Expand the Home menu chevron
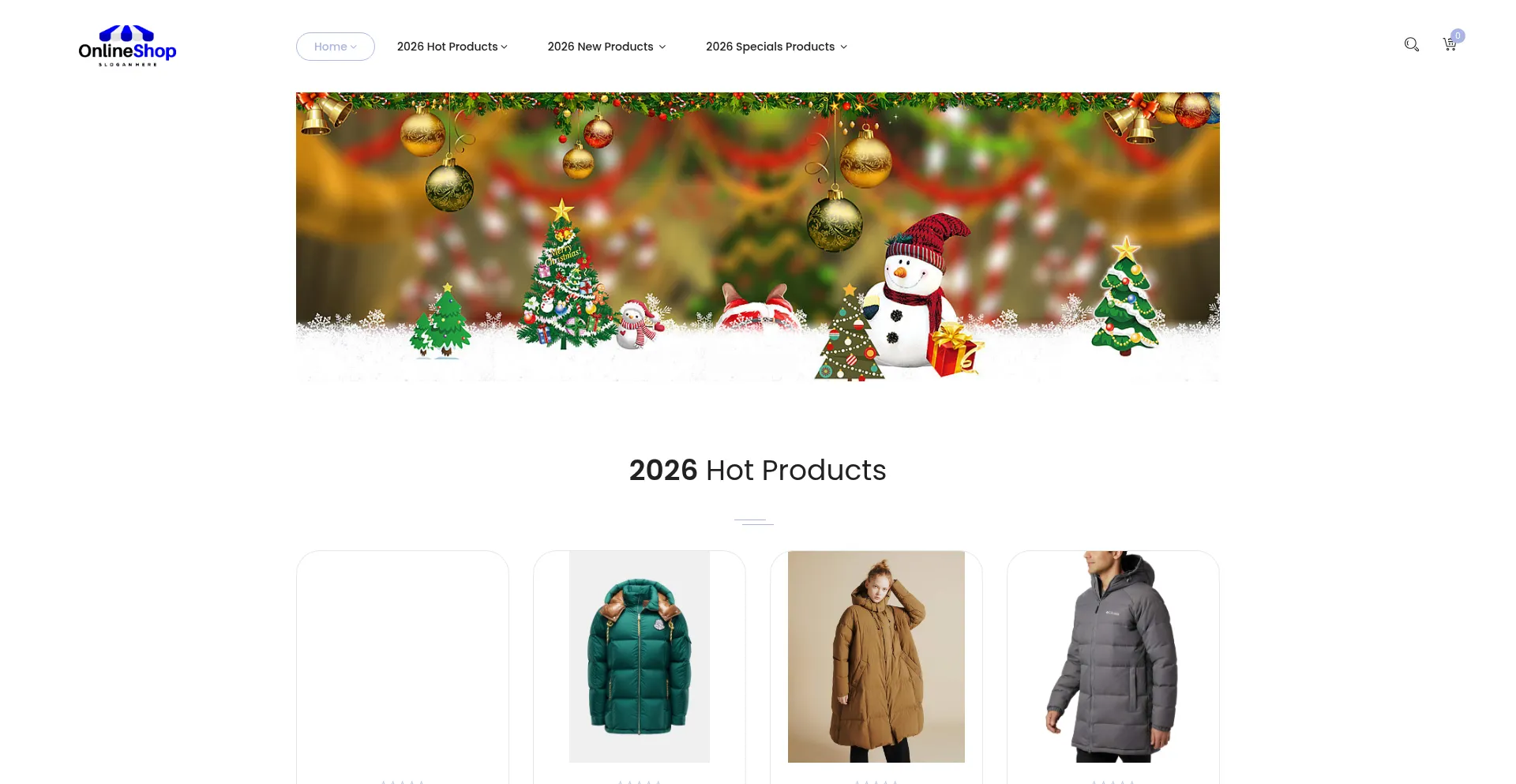This screenshot has height=784, width=1516. pyautogui.click(x=354, y=47)
